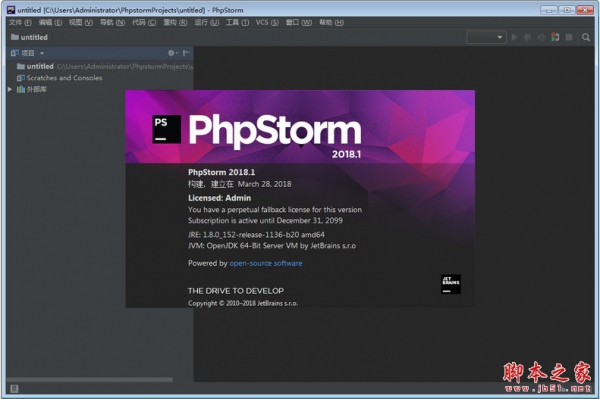Viewport: 600px width, 399px height.
Task: Follow the open-source software link
Action: (x=266, y=263)
